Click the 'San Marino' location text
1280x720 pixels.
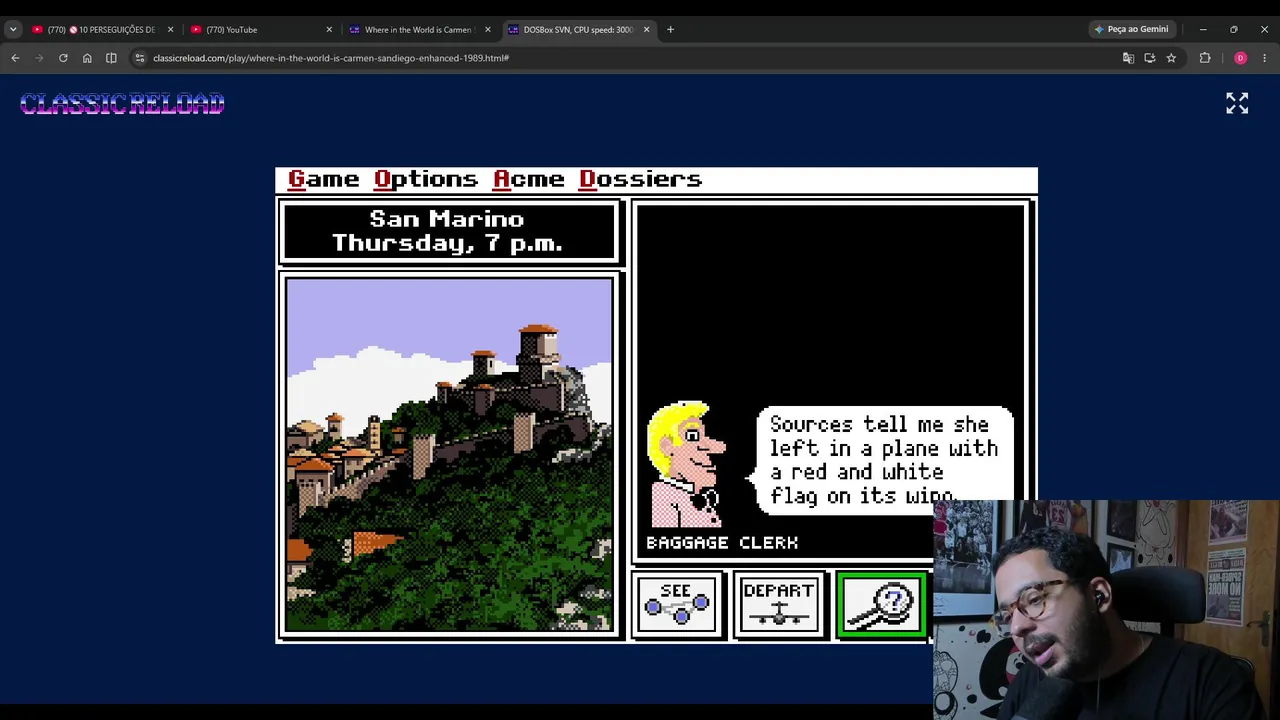447,219
